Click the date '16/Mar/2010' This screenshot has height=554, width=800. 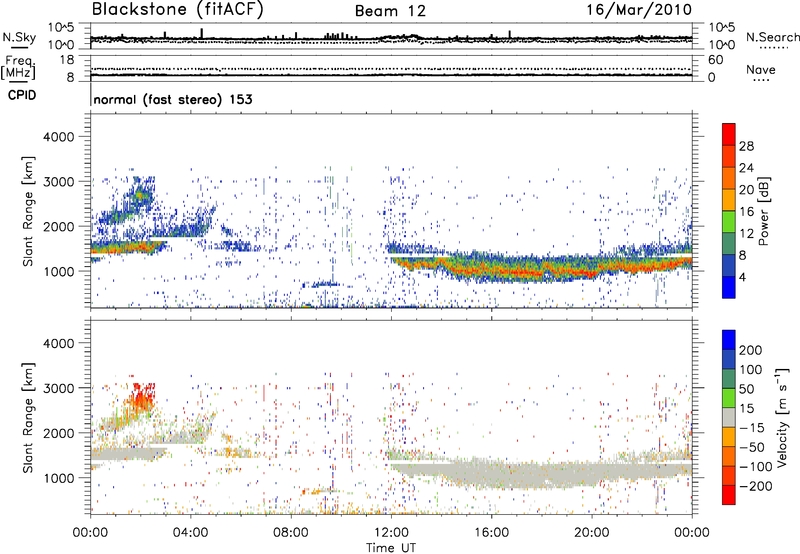[639, 10]
